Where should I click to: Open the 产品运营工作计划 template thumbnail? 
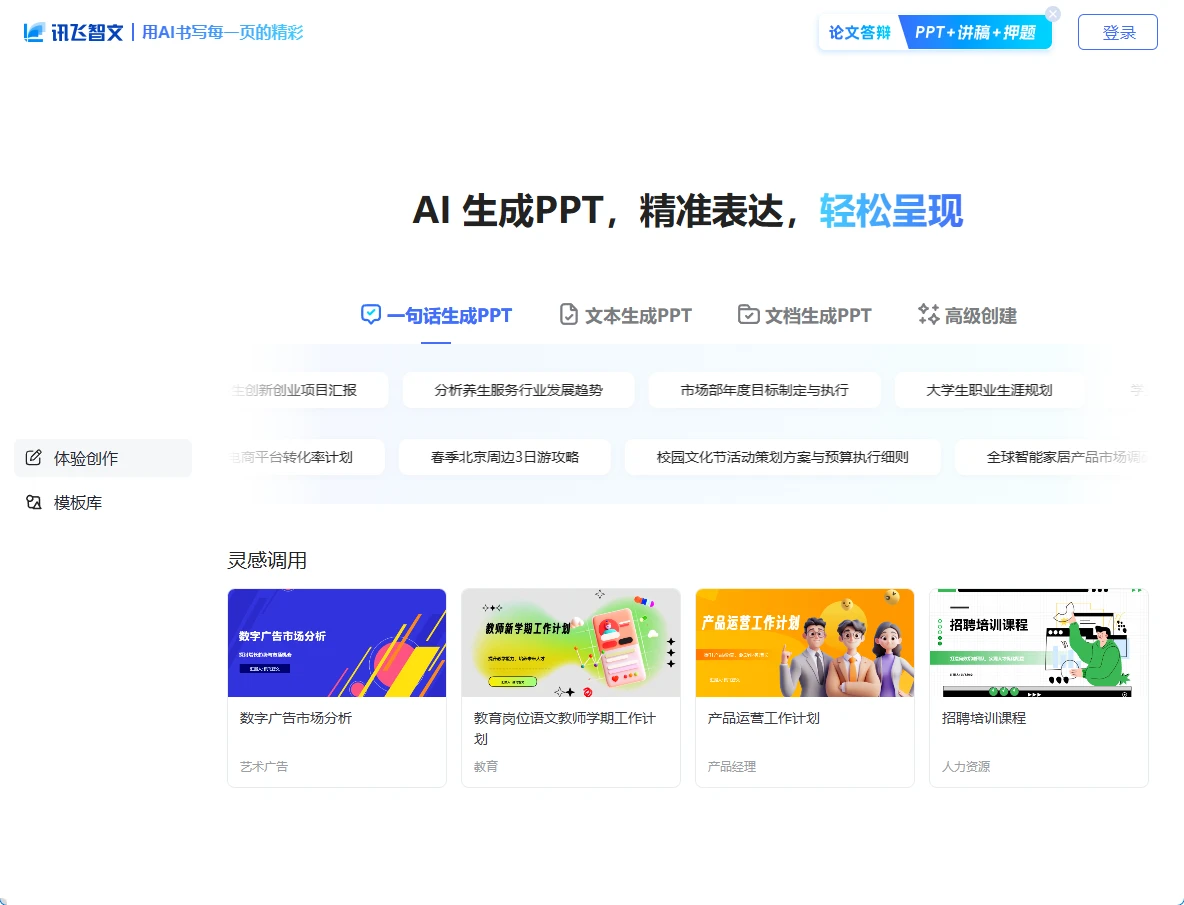click(x=804, y=643)
